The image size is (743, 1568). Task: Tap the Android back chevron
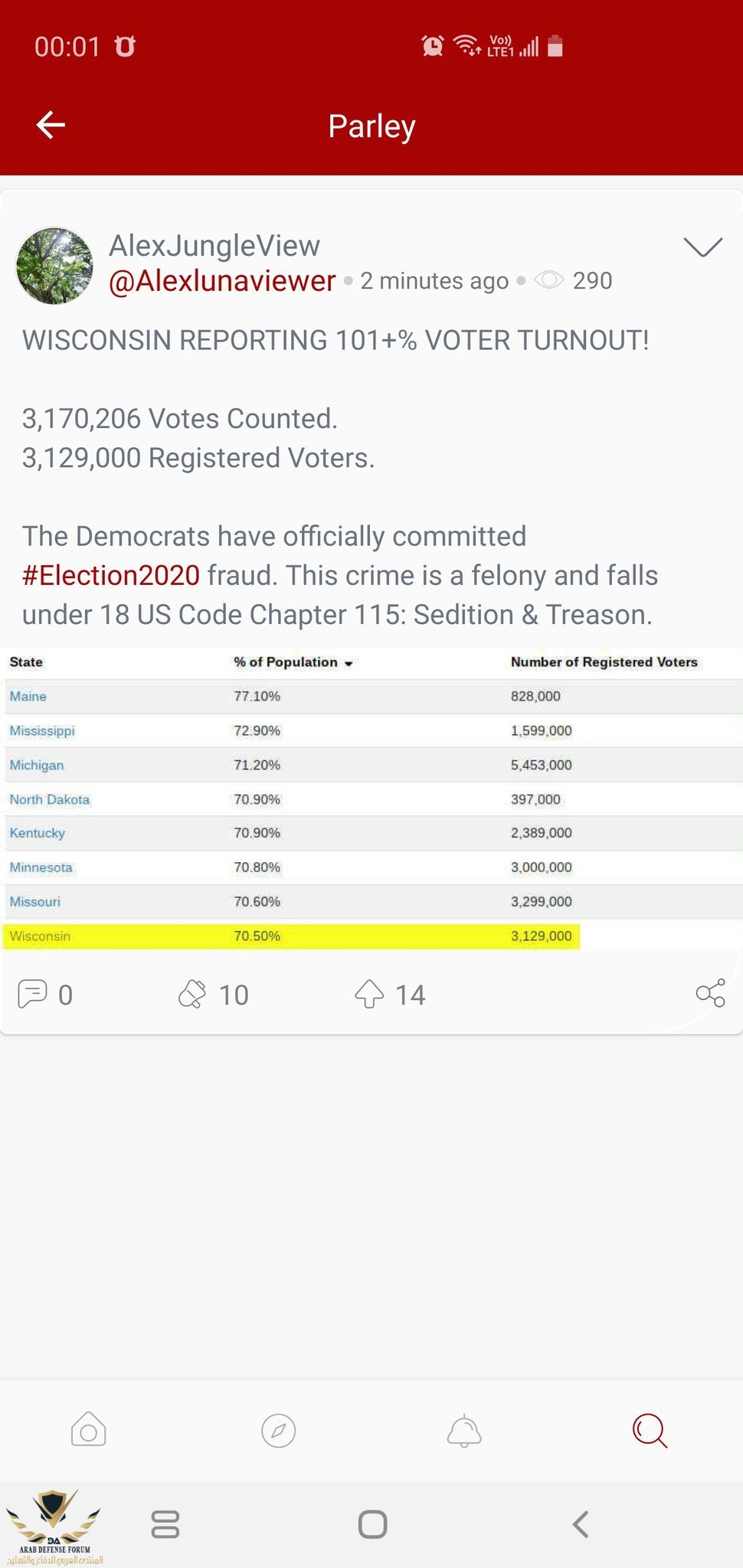[x=581, y=1524]
